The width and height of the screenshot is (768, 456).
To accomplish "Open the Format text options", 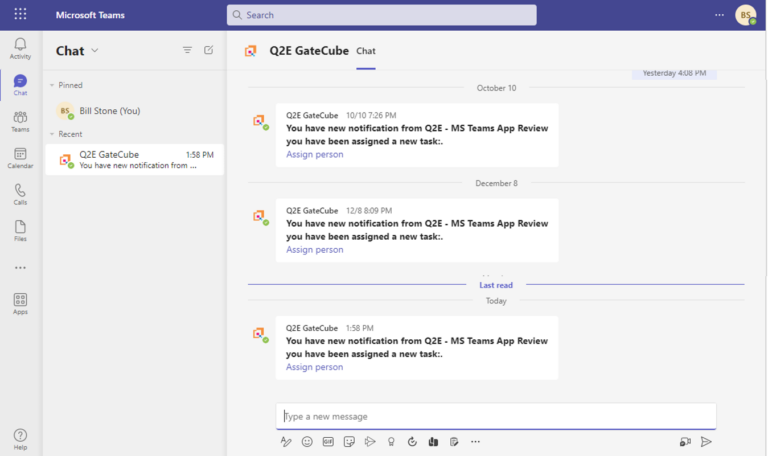I will [286, 442].
